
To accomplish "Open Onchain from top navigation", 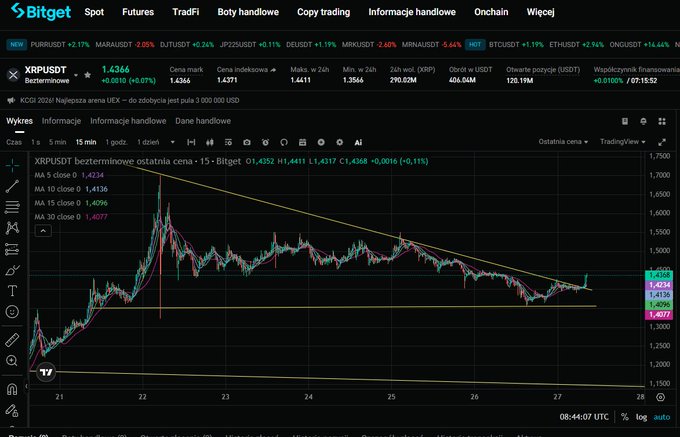I will tap(491, 12).
